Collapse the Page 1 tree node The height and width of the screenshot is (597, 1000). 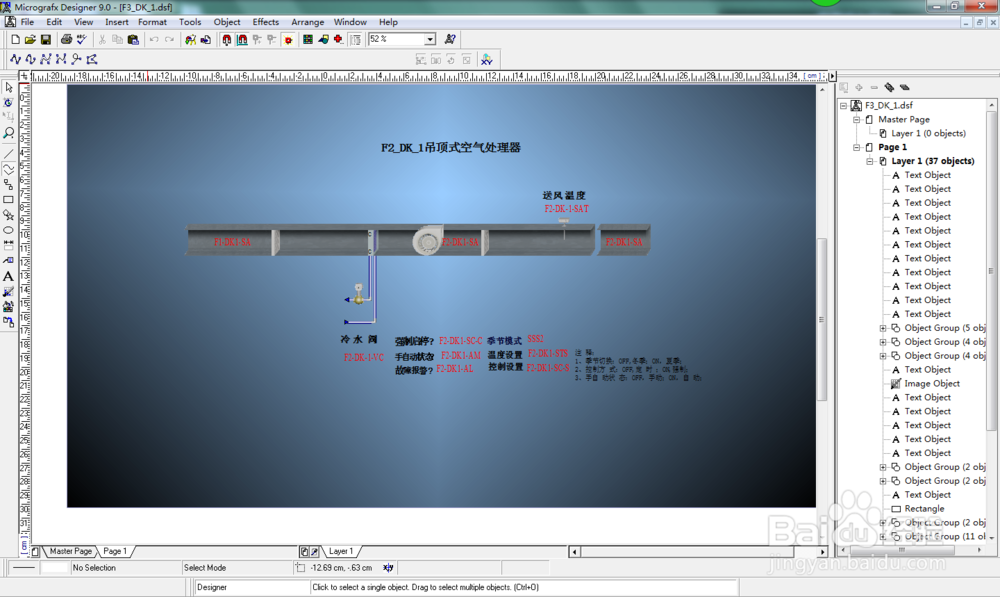point(857,147)
